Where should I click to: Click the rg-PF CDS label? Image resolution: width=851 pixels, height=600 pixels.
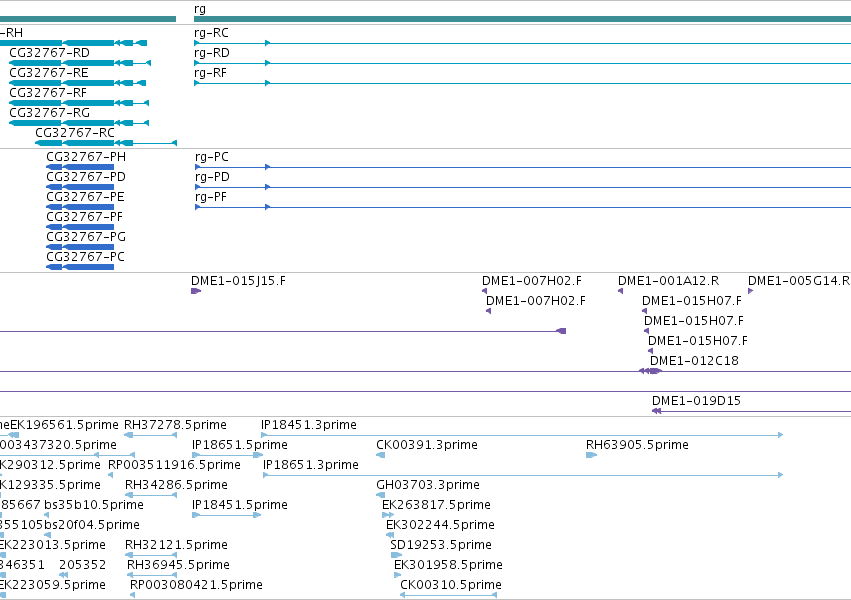tap(211, 197)
